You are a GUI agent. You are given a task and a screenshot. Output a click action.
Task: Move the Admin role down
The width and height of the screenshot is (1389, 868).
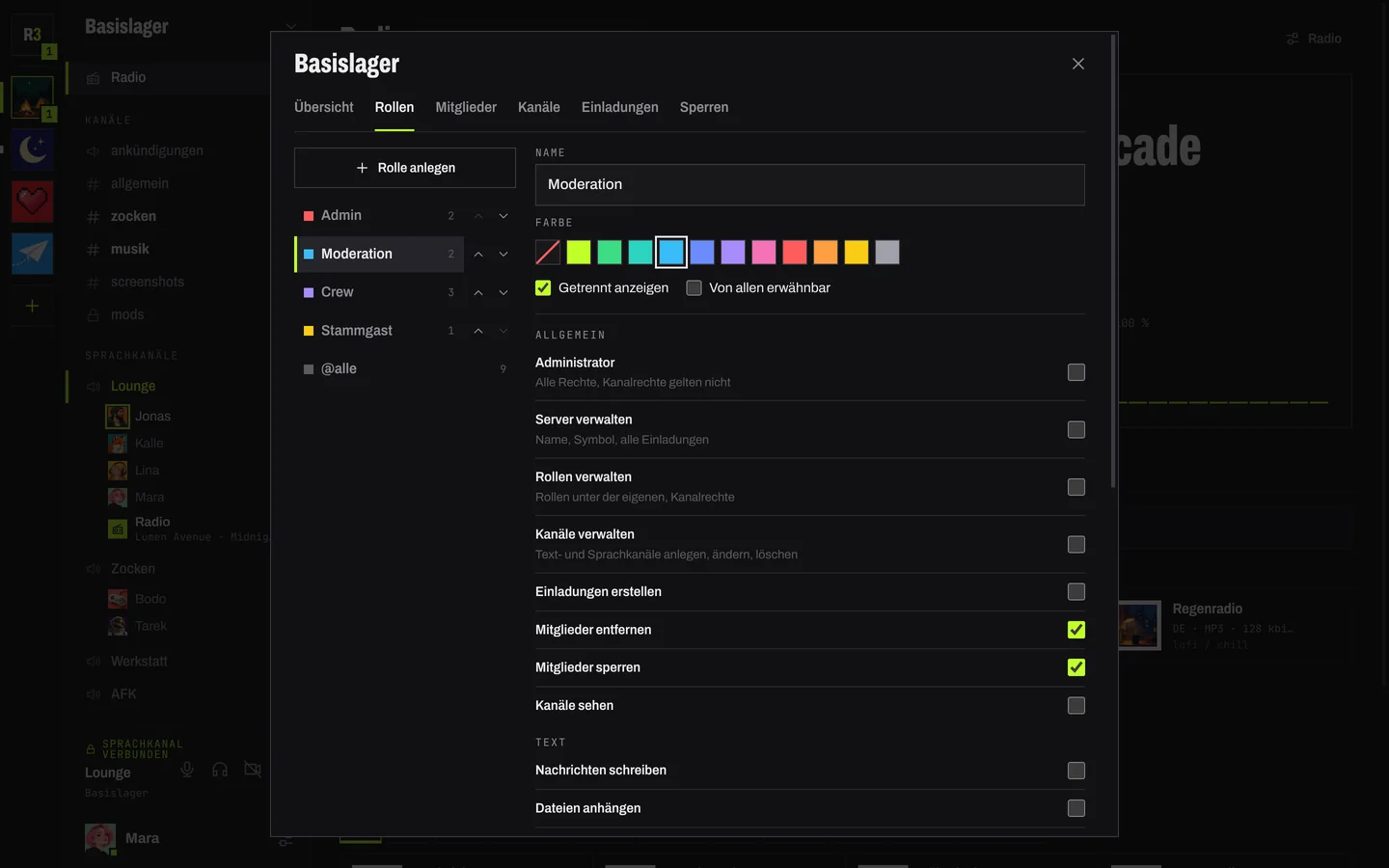coord(504,216)
